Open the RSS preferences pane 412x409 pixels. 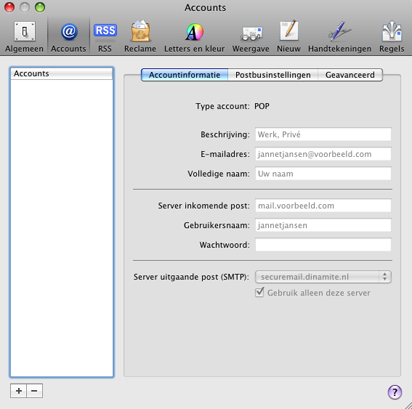pyautogui.click(x=105, y=37)
